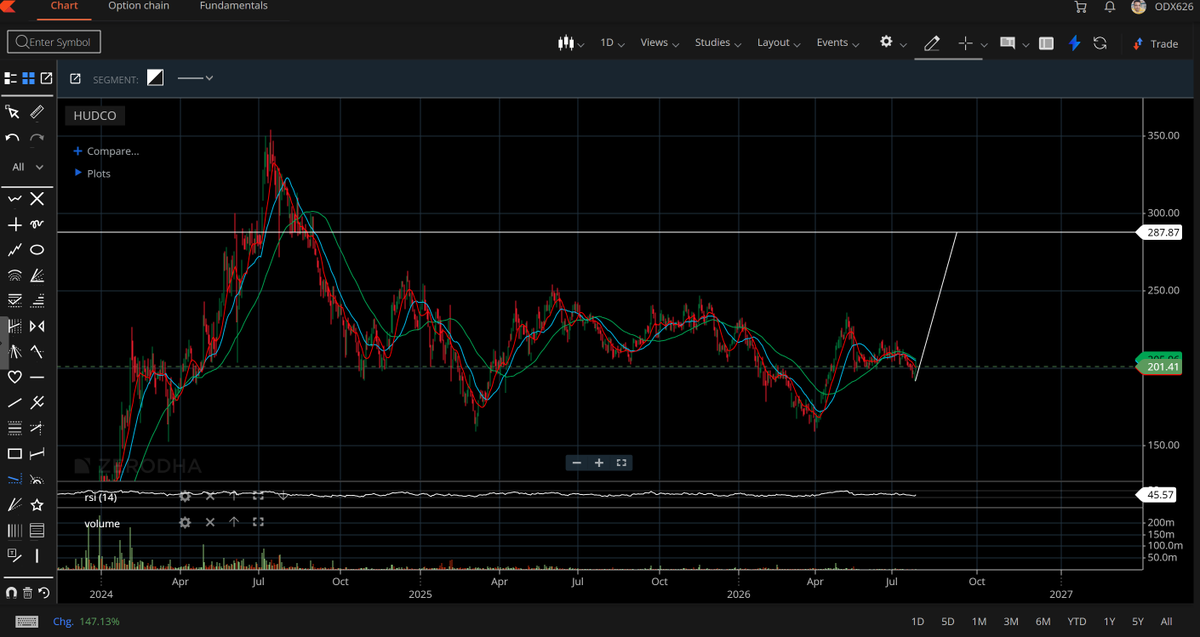The width and height of the screenshot is (1200, 637).
Task: Open the segment line style dropdown
Action: point(194,78)
